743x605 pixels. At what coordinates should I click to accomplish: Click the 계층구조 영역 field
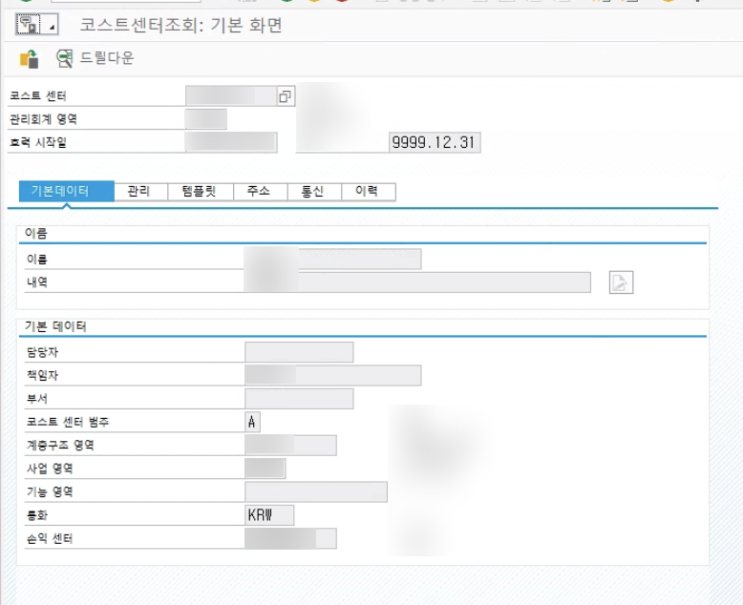[290, 445]
